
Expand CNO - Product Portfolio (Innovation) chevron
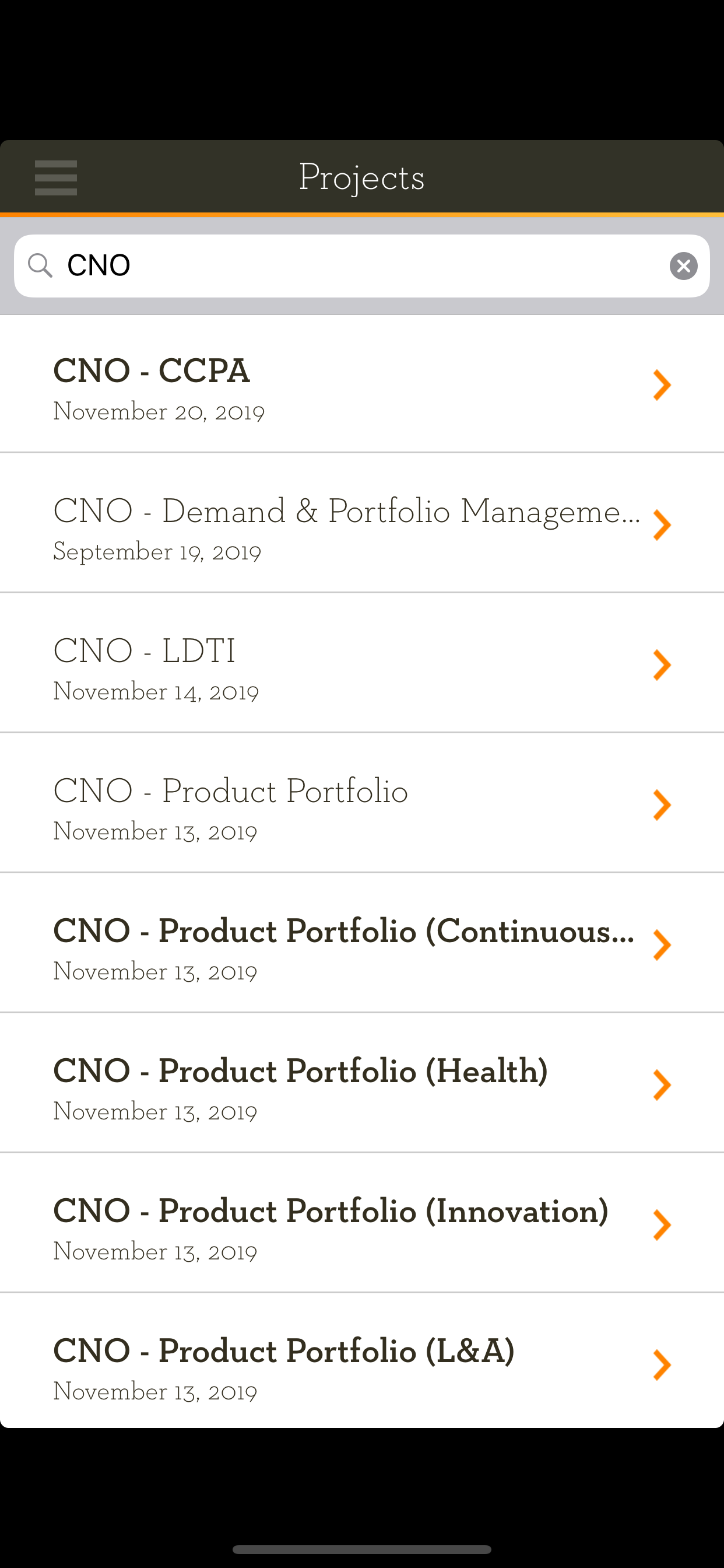pyautogui.click(x=661, y=1224)
